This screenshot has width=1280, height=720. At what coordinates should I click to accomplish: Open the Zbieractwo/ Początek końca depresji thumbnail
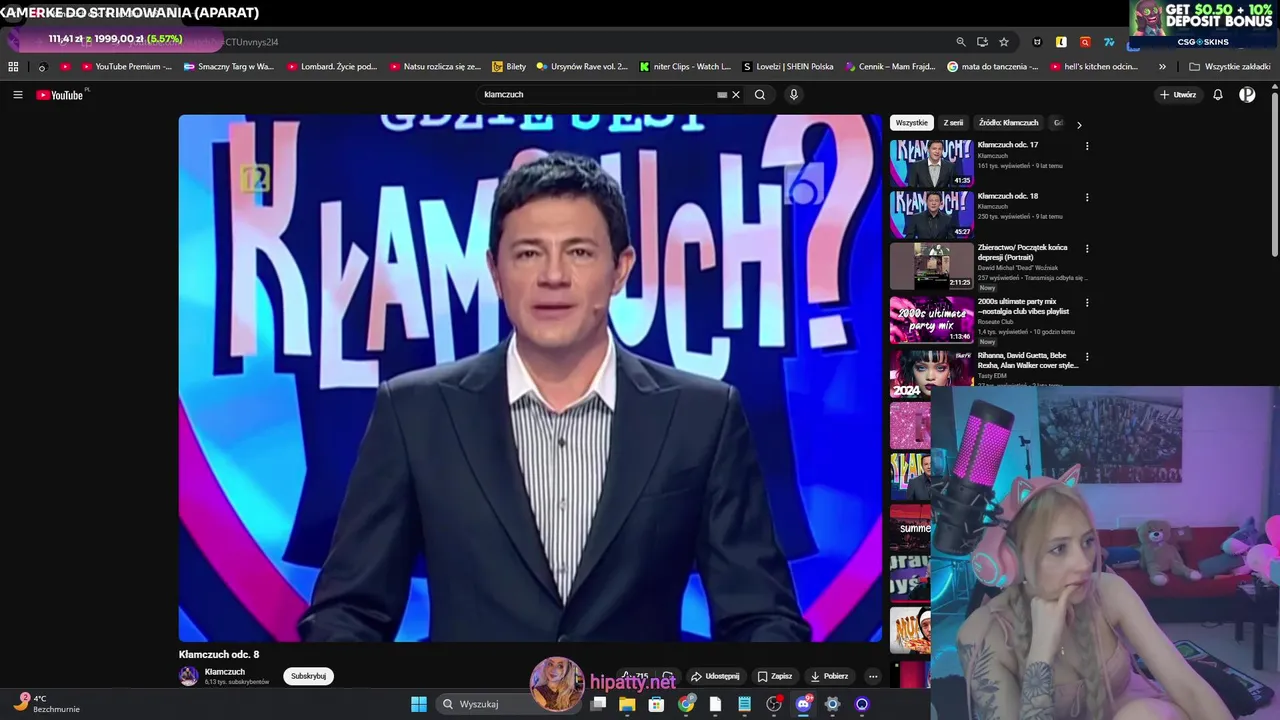pyautogui.click(x=931, y=266)
